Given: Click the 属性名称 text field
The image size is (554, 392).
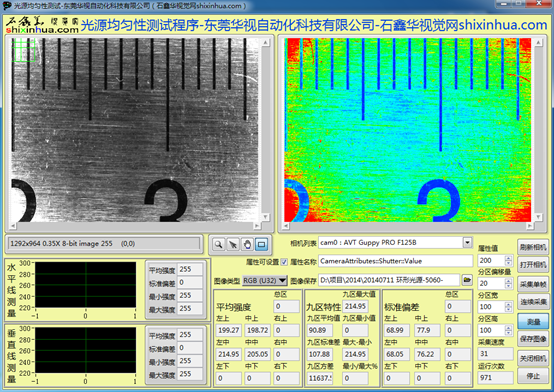Looking at the screenshot, I should point(395,261).
